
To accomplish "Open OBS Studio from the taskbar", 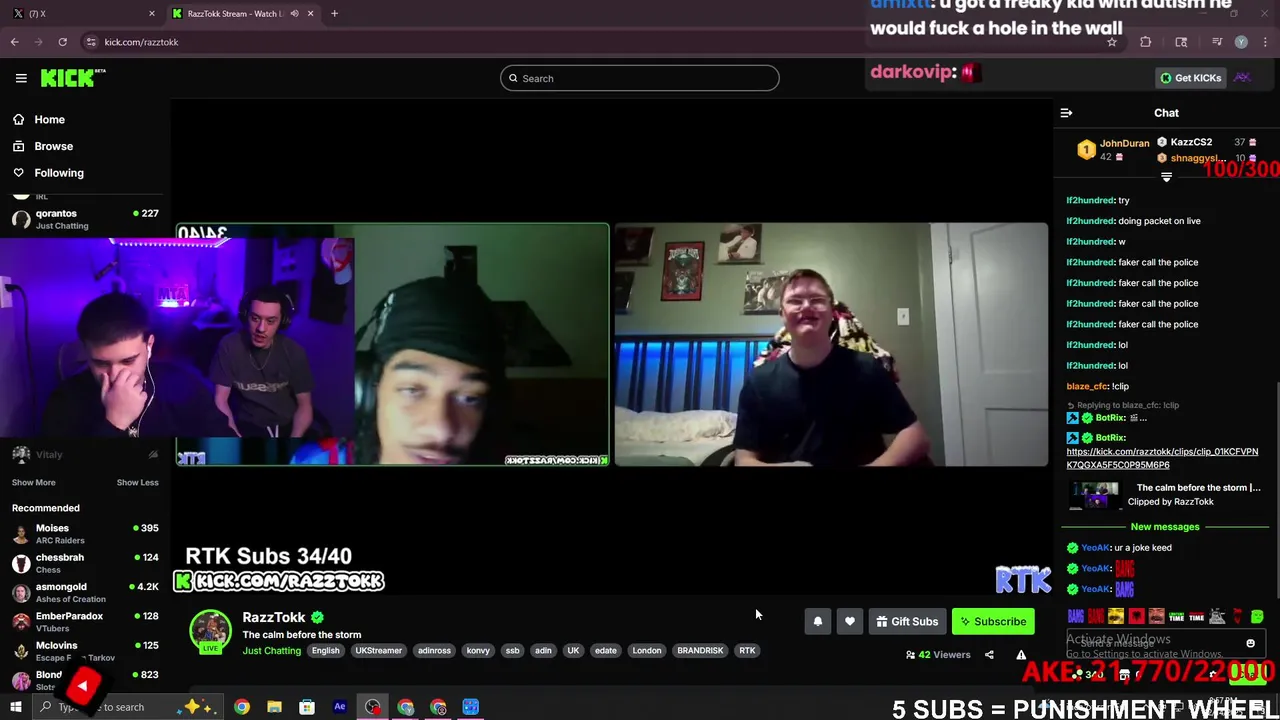I will (x=373, y=707).
